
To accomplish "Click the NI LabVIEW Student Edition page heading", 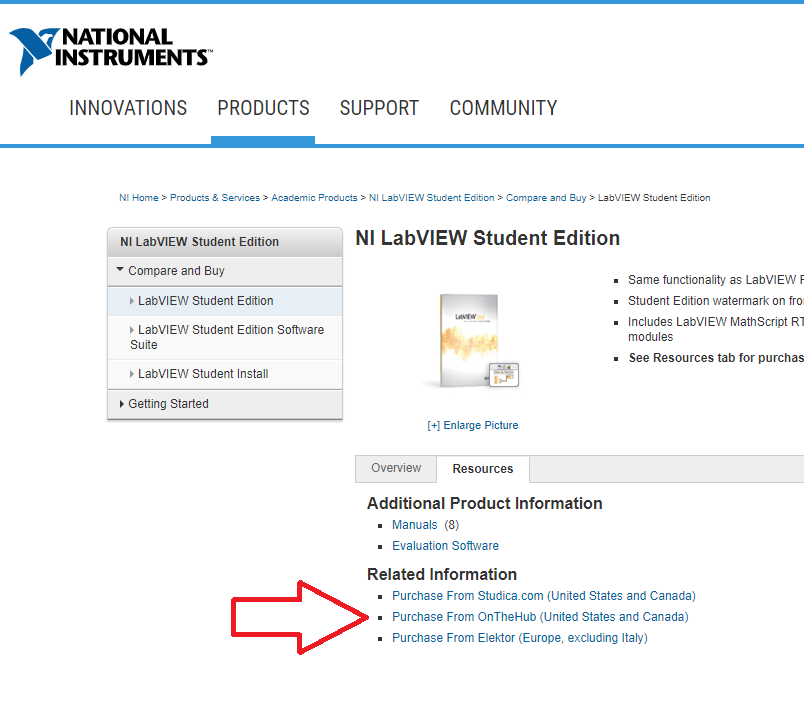I will click(x=488, y=238).
